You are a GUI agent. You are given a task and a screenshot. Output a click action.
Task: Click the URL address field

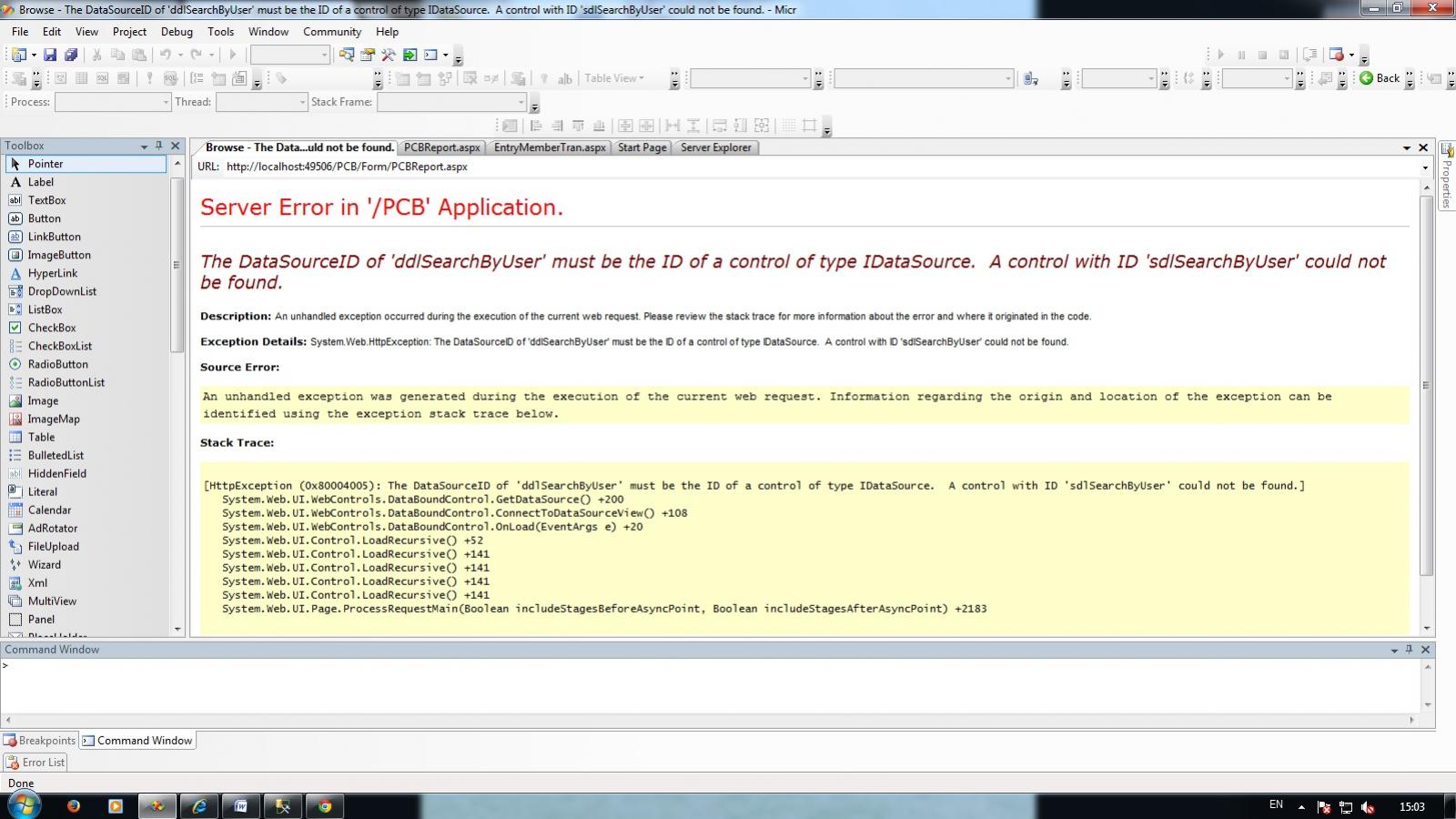pyautogui.click(x=819, y=167)
